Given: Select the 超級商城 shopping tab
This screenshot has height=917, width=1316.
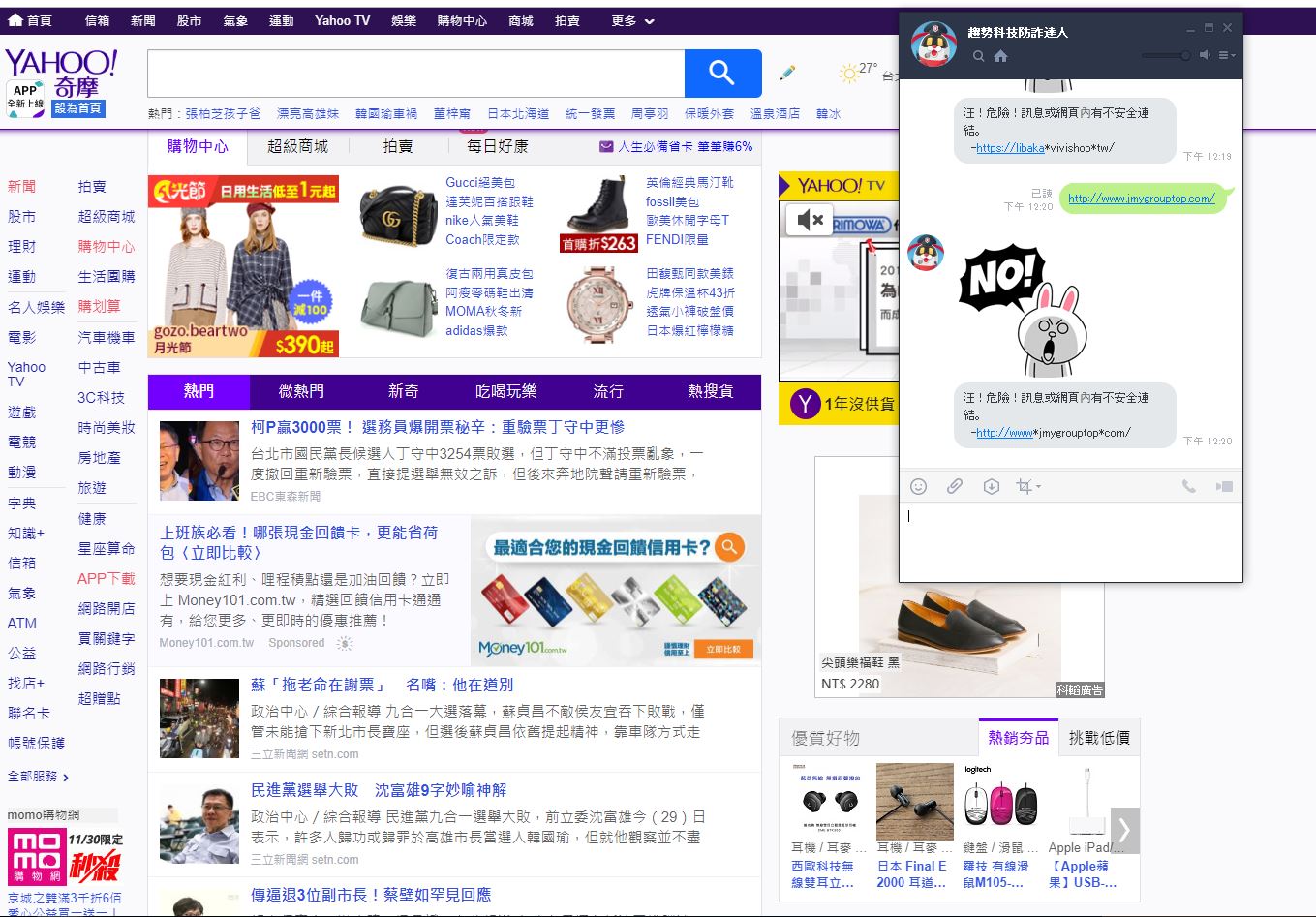Looking at the screenshot, I should click(297, 146).
